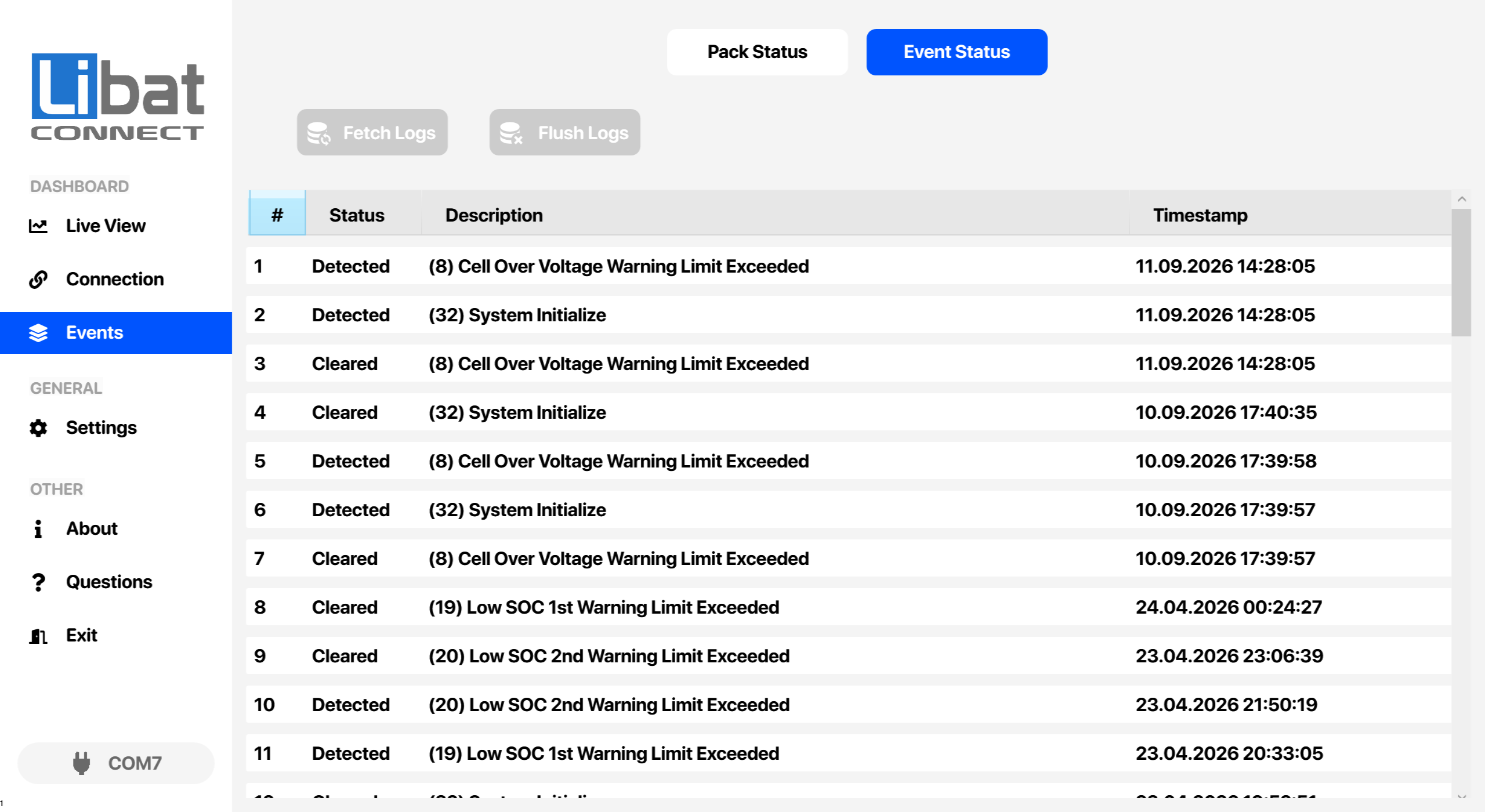Select row 1 Cell Over Voltage description
This screenshot has height=812, width=1485.
(x=618, y=266)
